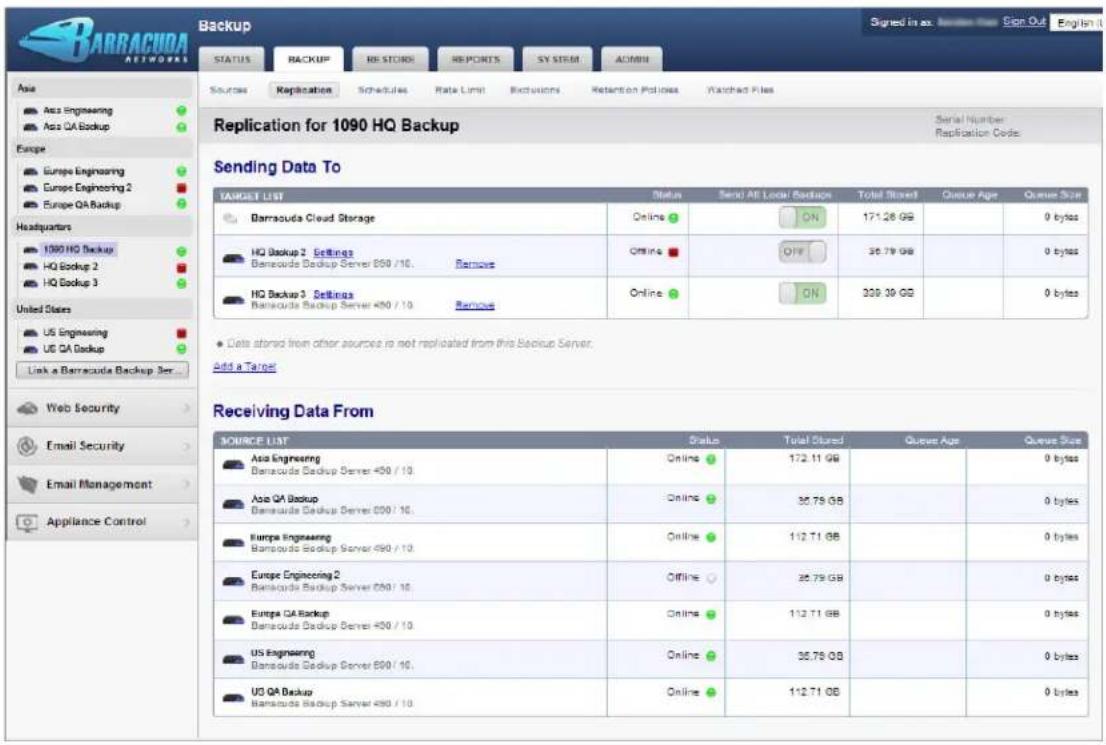The width and height of the screenshot is (1106, 745).
Task: Open Retention Policies sub-tab
Action: click(x=635, y=90)
